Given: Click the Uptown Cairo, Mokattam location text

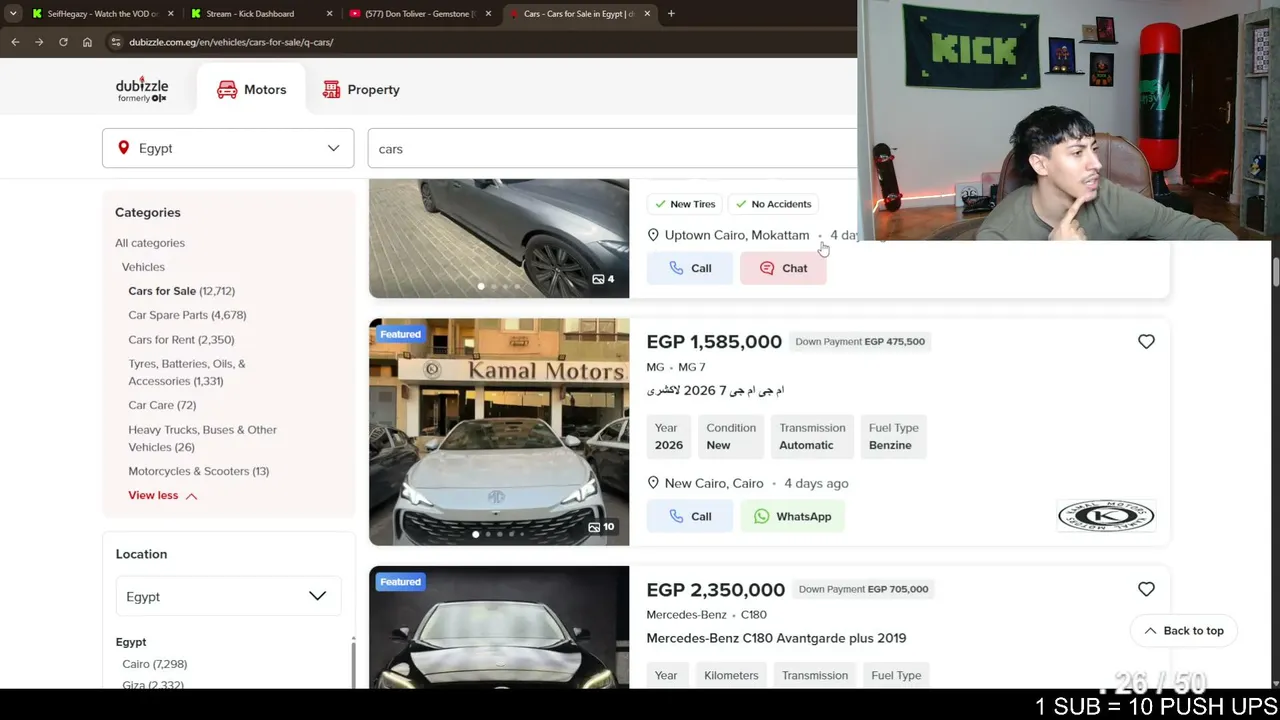Looking at the screenshot, I should click(x=737, y=235).
